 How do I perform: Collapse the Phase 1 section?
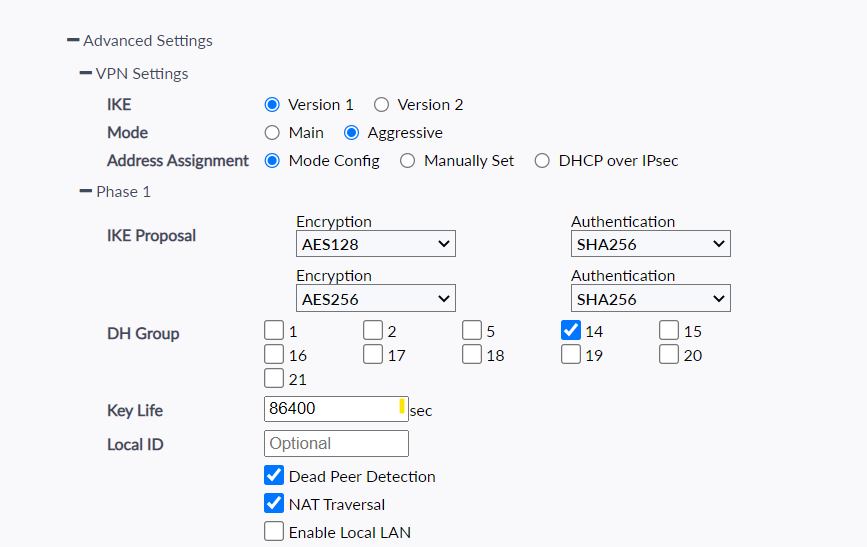[x=86, y=191]
